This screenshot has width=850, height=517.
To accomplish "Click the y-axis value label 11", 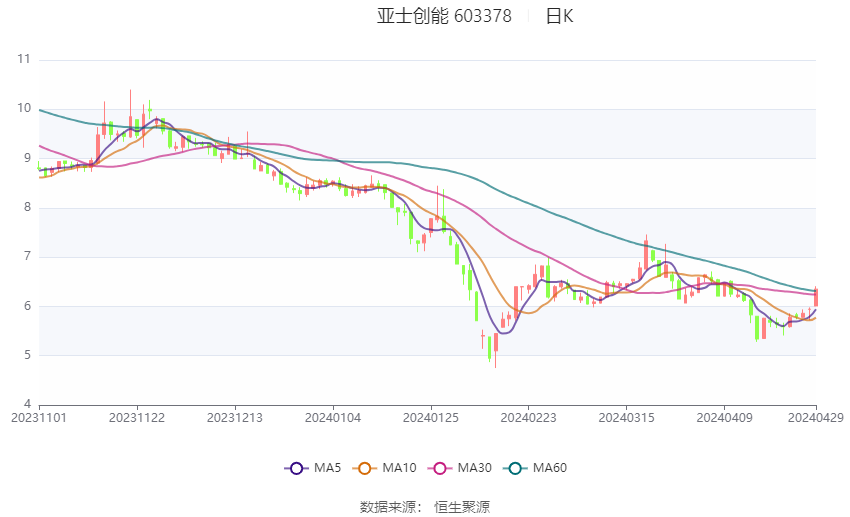I will coord(24,59).
